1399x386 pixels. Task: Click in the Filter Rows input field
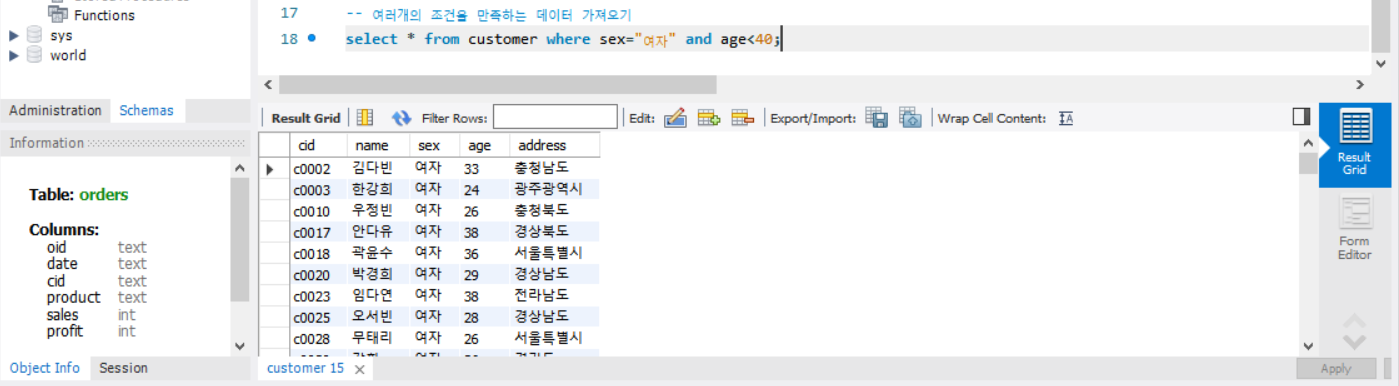[x=555, y=118]
